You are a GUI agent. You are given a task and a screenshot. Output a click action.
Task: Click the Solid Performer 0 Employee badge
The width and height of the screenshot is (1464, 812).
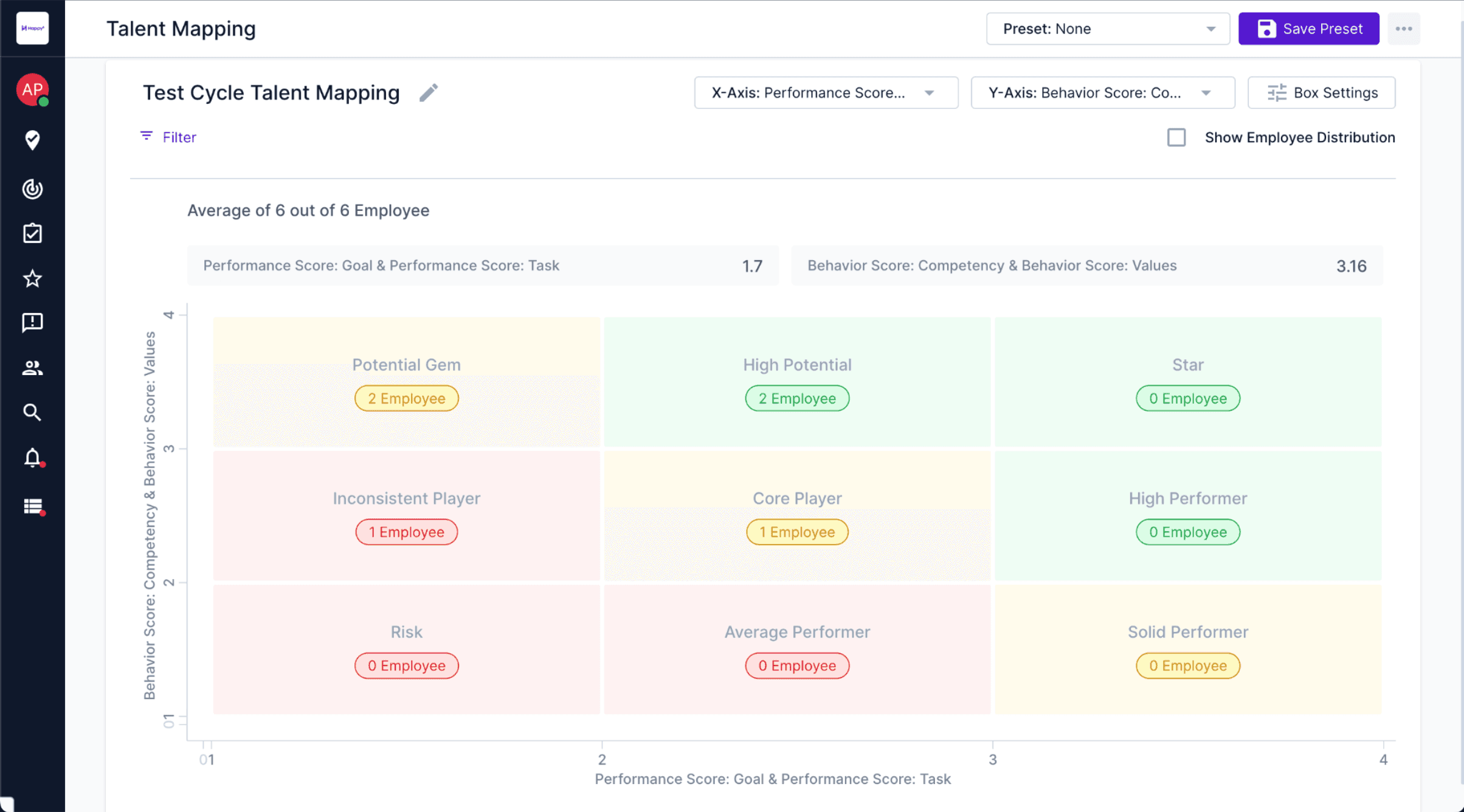click(1188, 666)
